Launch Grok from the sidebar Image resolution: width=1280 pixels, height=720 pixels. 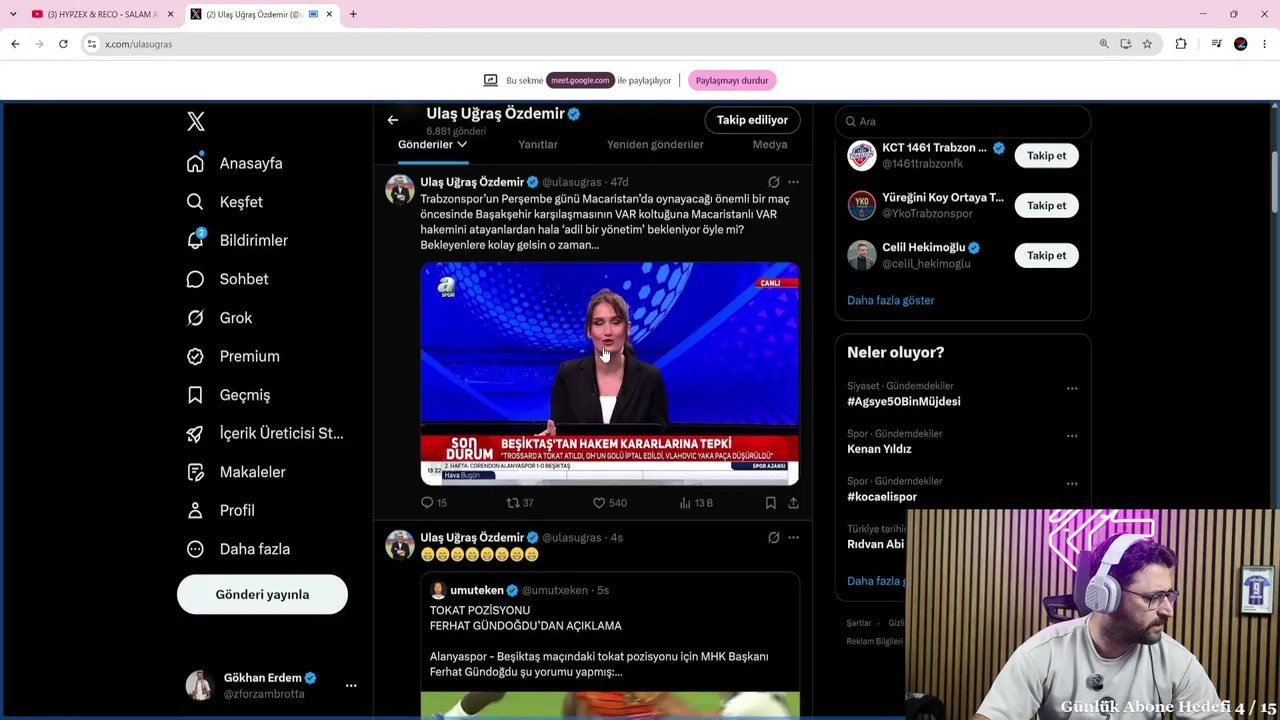tap(220, 318)
